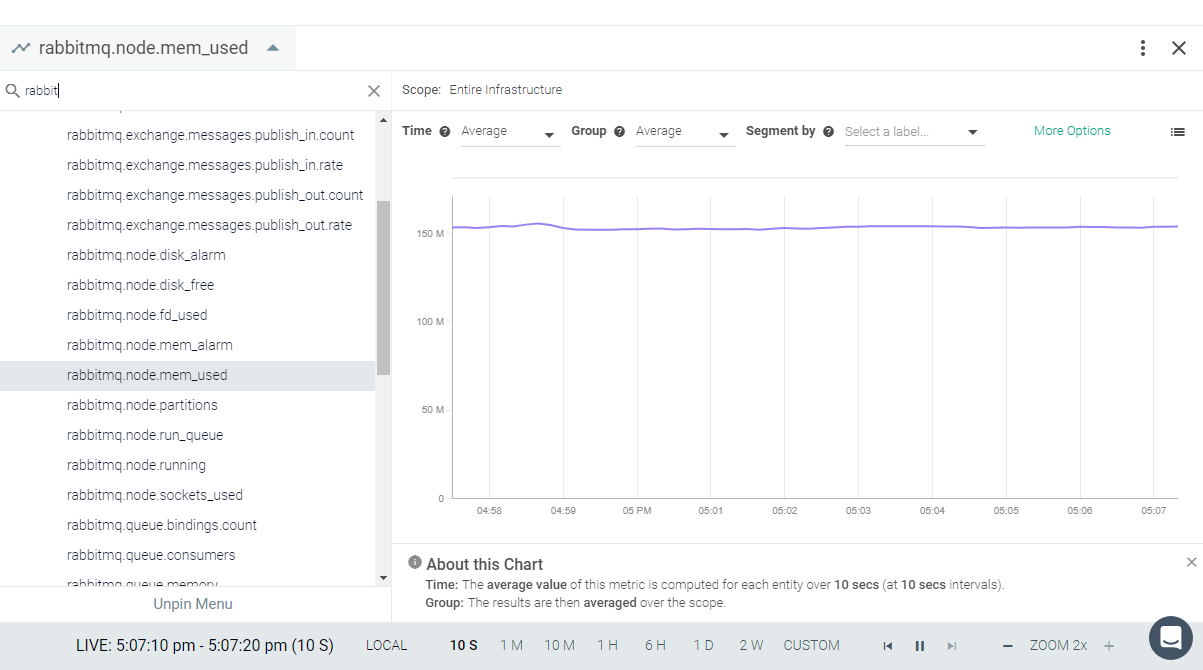
Task: Dismiss the About this Chart panel
Action: [1191, 562]
